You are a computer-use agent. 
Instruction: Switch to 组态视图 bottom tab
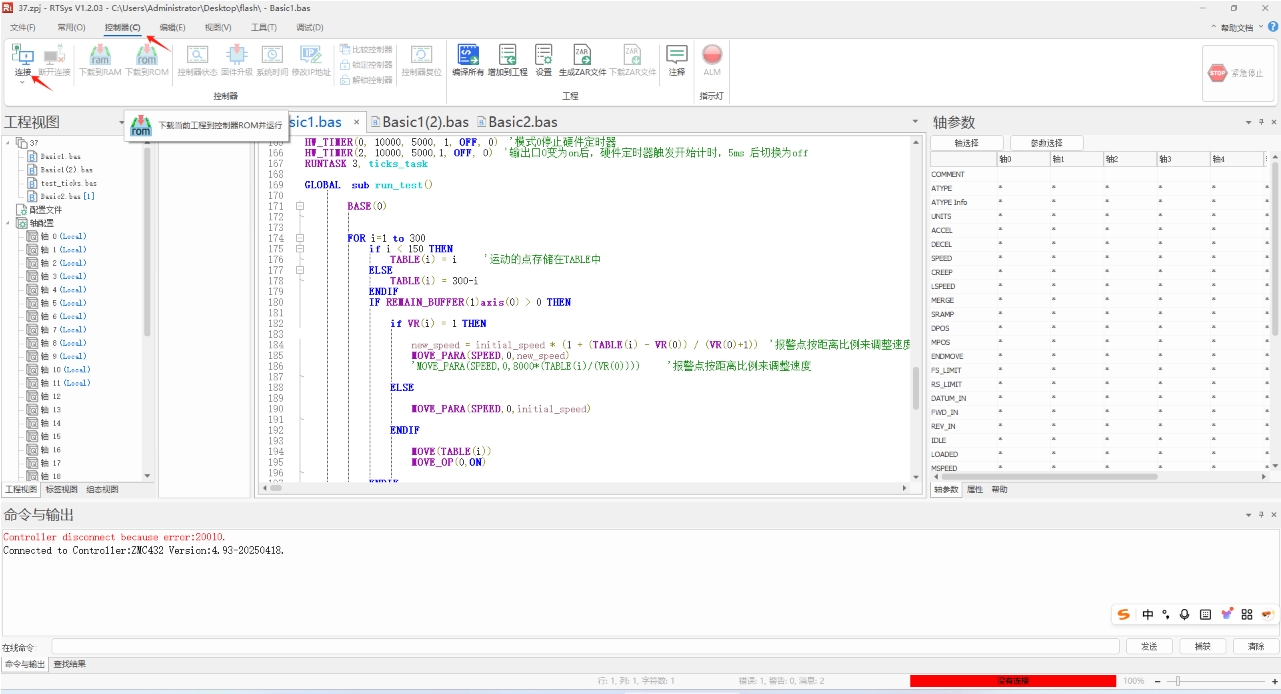(102, 490)
